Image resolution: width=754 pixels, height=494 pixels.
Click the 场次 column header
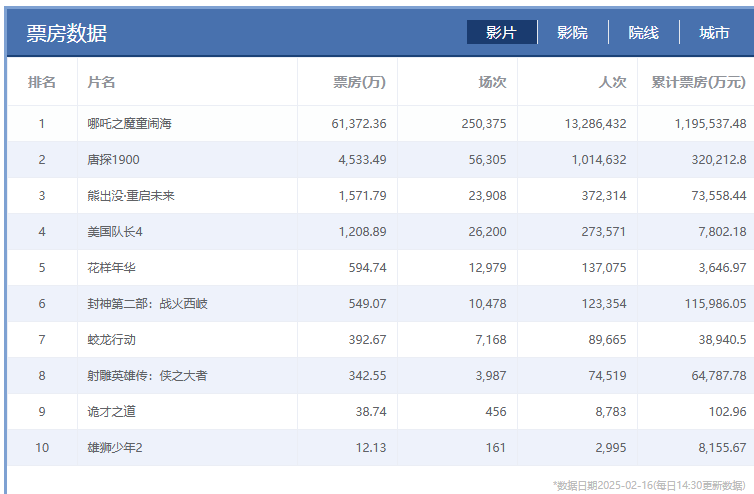[492, 82]
